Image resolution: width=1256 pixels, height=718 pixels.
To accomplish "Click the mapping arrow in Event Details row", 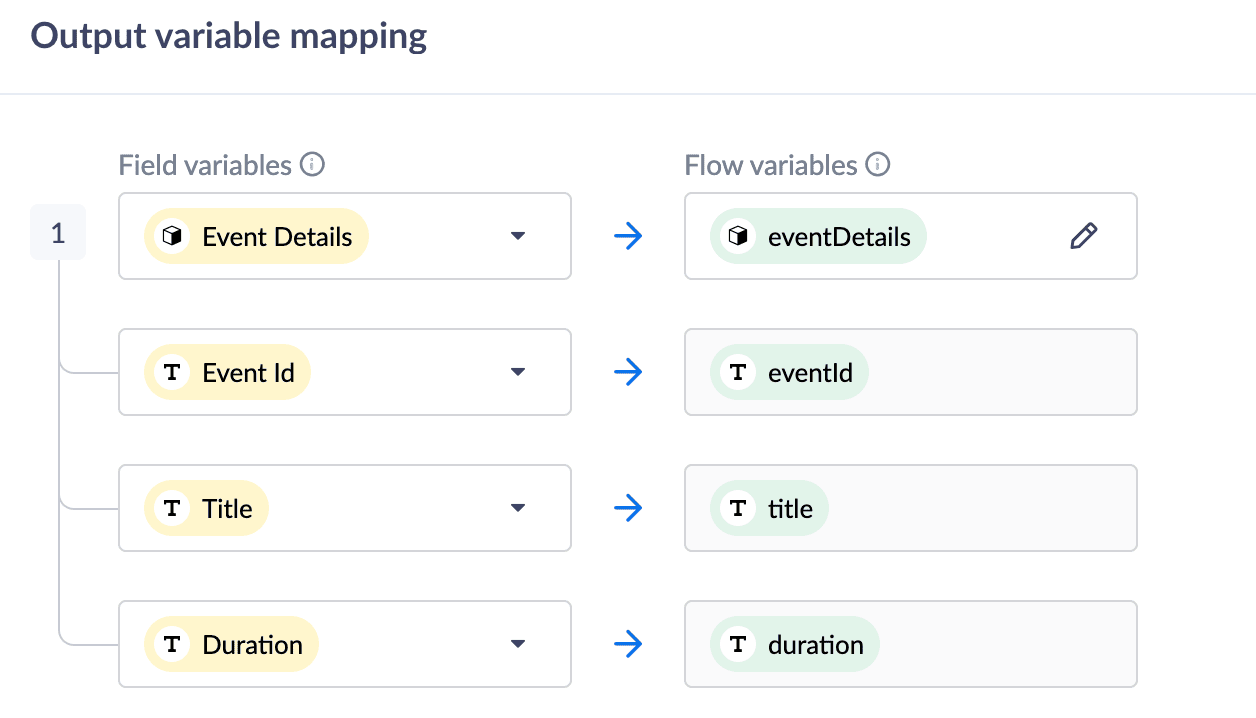I will pos(627,237).
